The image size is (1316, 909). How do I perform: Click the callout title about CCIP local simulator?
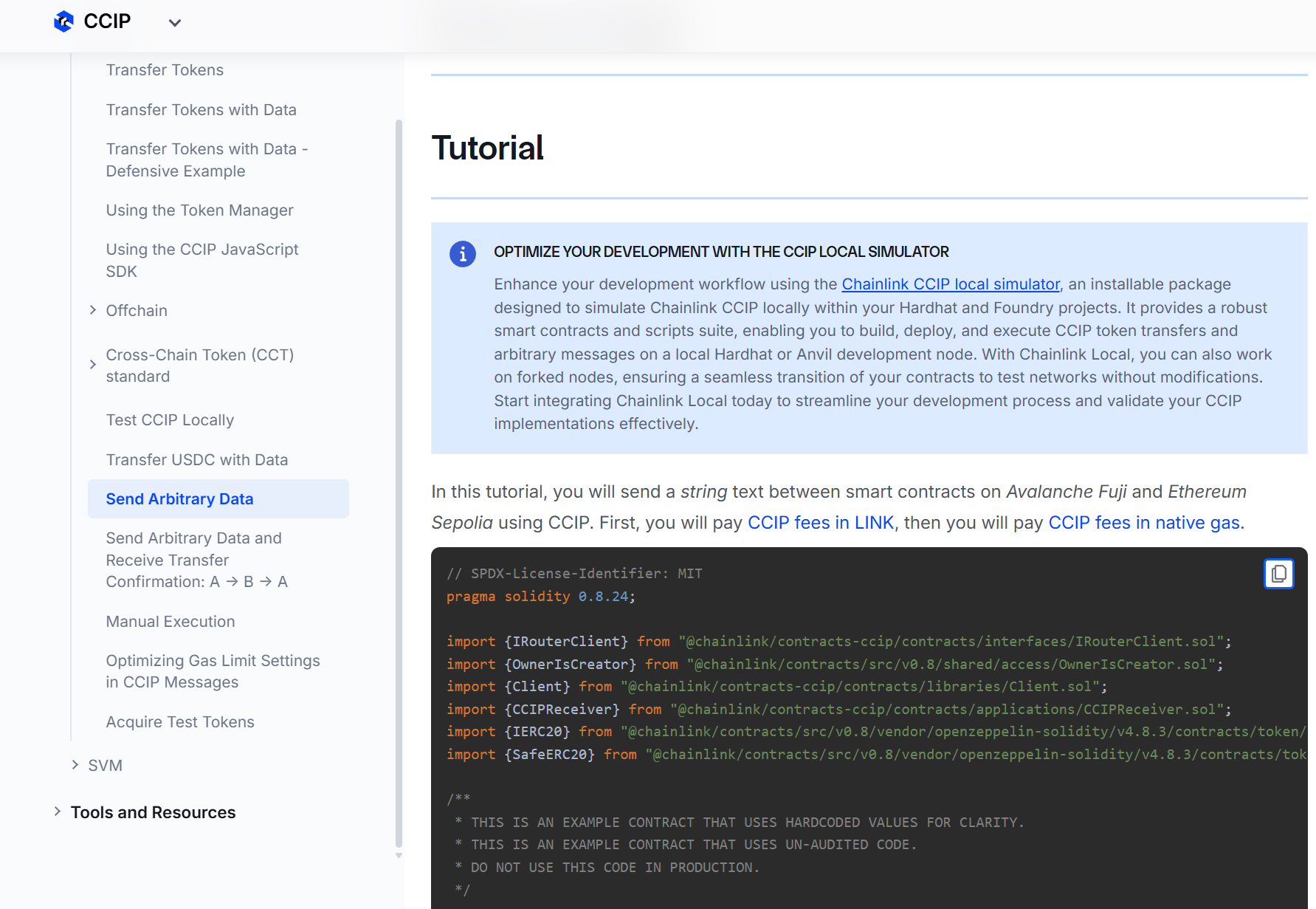(x=721, y=252)
